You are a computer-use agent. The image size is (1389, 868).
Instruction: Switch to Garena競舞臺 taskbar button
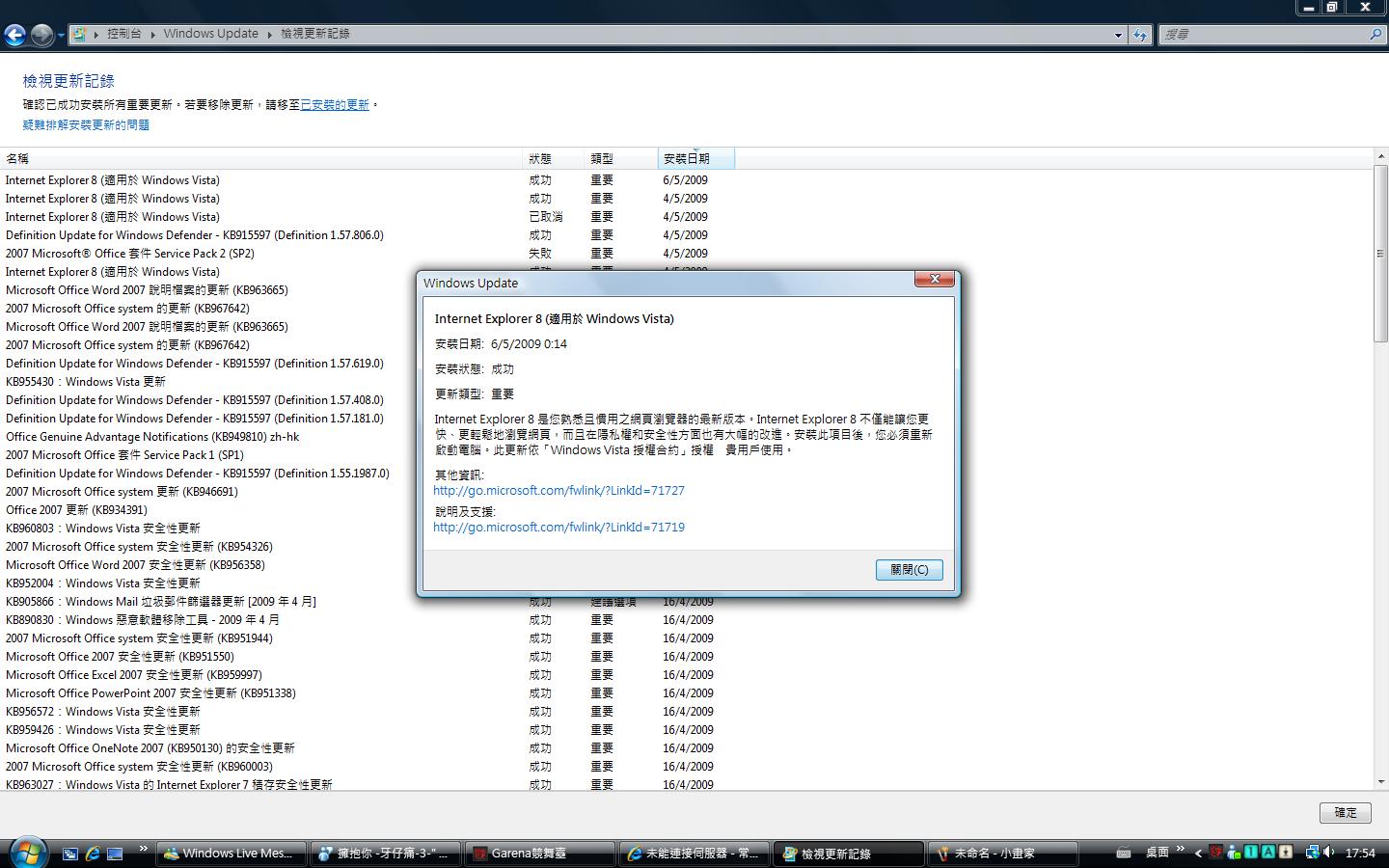tap(541, 854)
